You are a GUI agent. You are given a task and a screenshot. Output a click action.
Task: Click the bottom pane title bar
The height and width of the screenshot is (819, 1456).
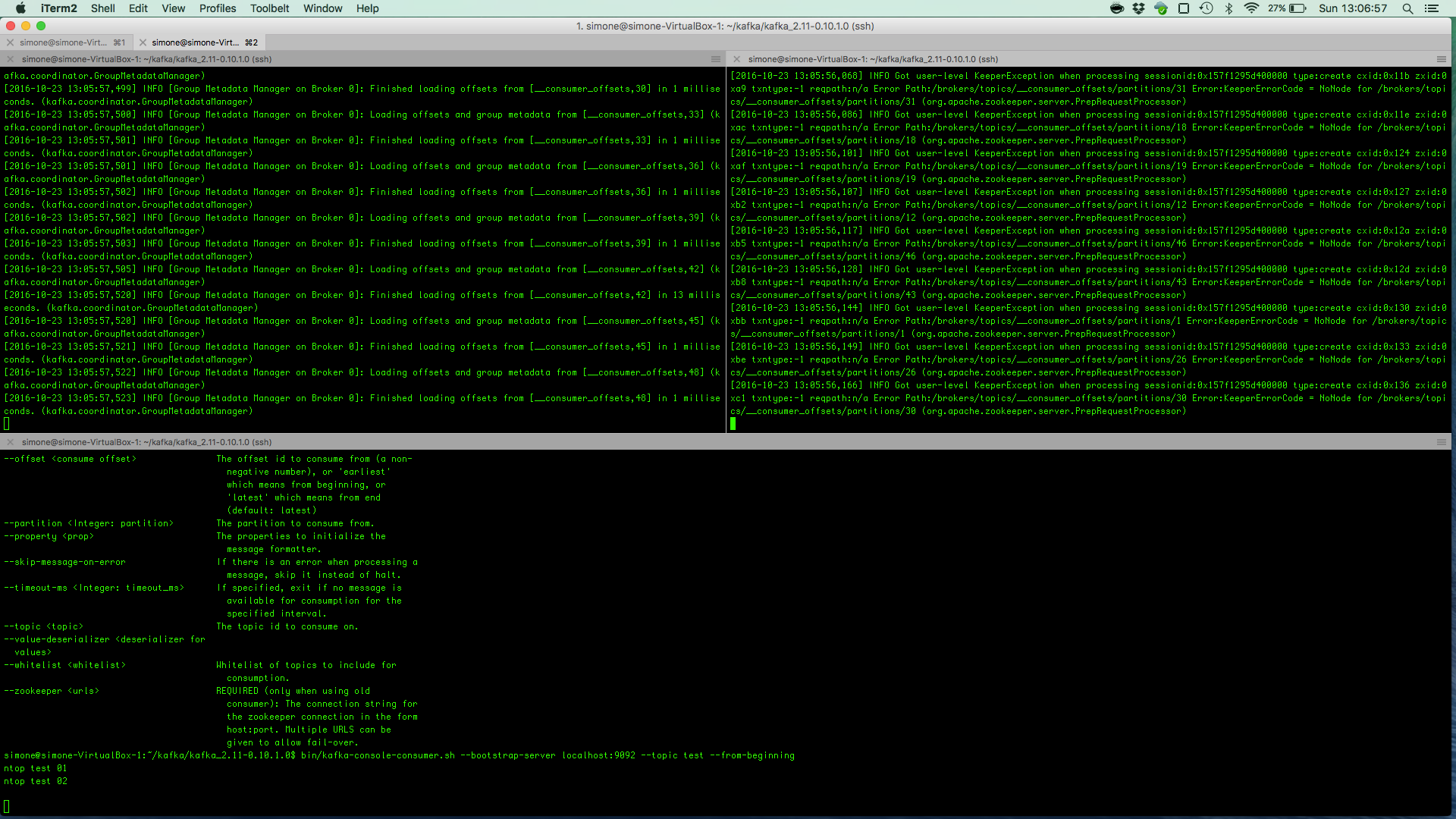(726, 442)
